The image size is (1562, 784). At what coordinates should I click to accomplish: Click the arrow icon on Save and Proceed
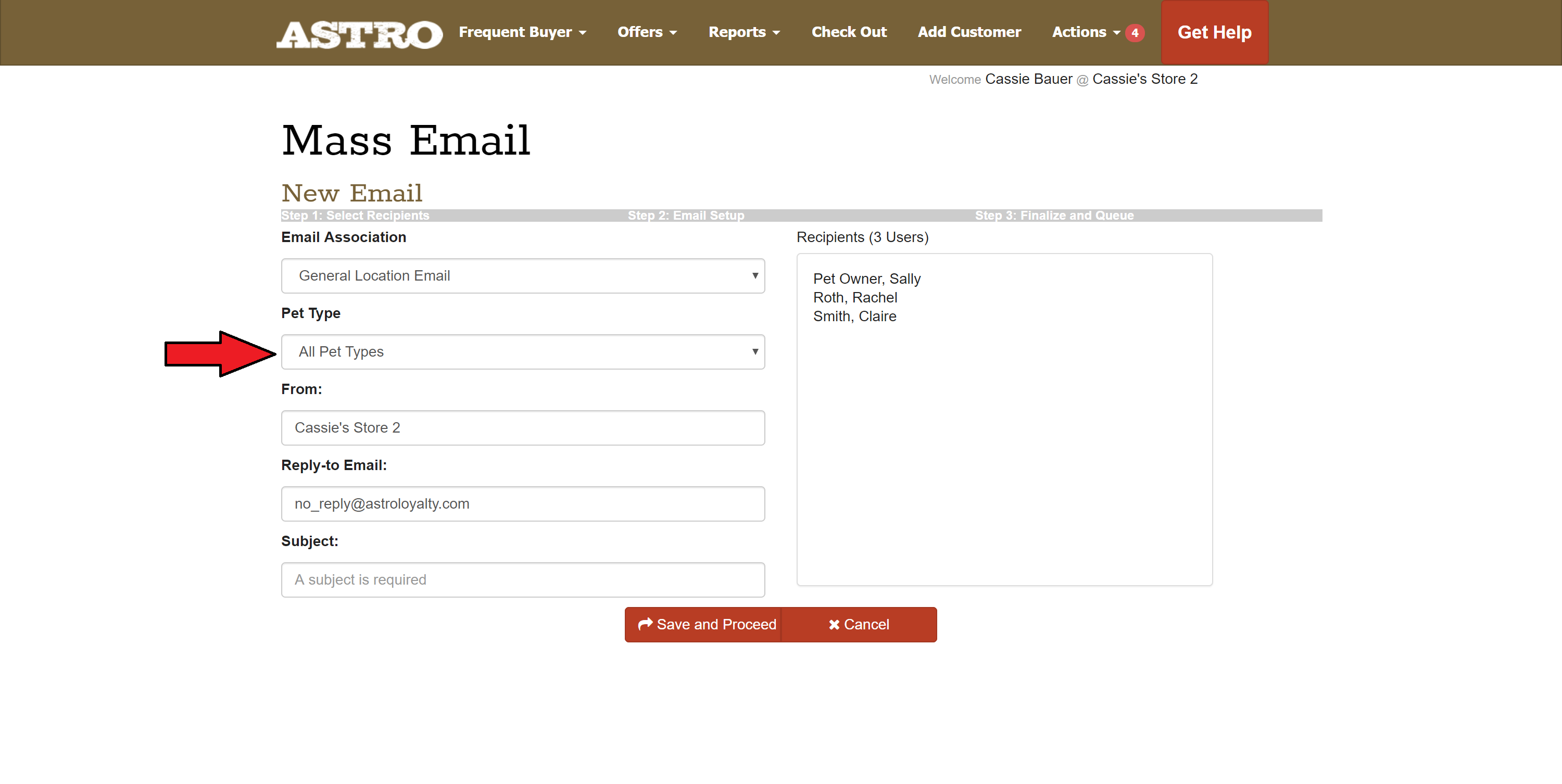tap(645, 624)
